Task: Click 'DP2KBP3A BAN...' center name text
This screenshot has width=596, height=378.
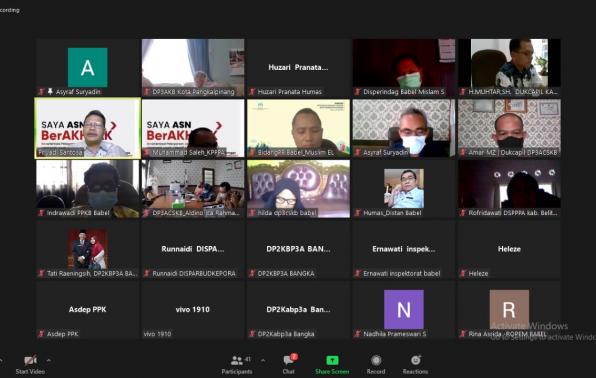Action: (298, 249)
